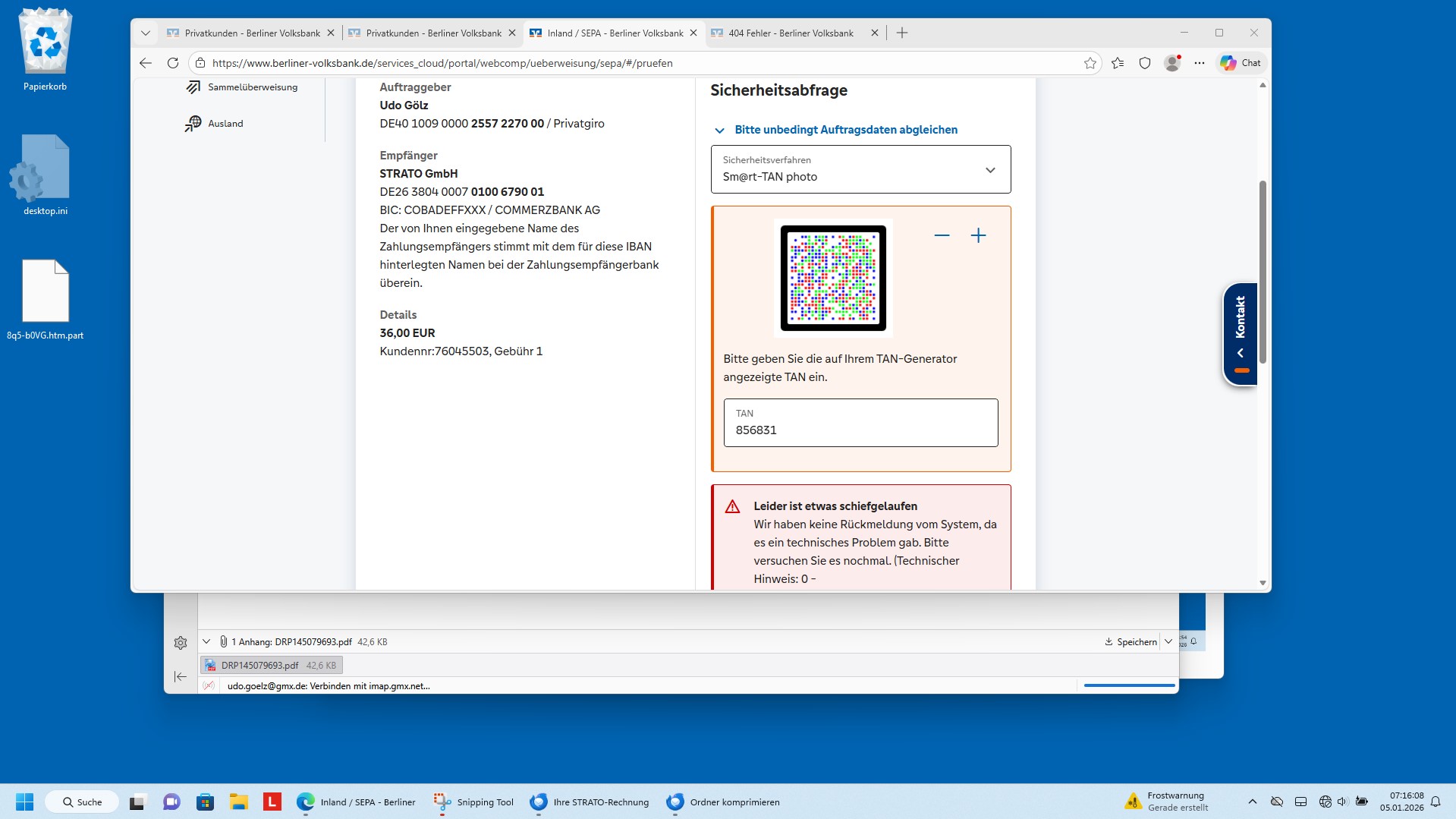Viewport: 1456px width, 819px height.
Task: Expand the Speichern dropdown arrow
Action: pyautogui.click(x=1168, y=641)
